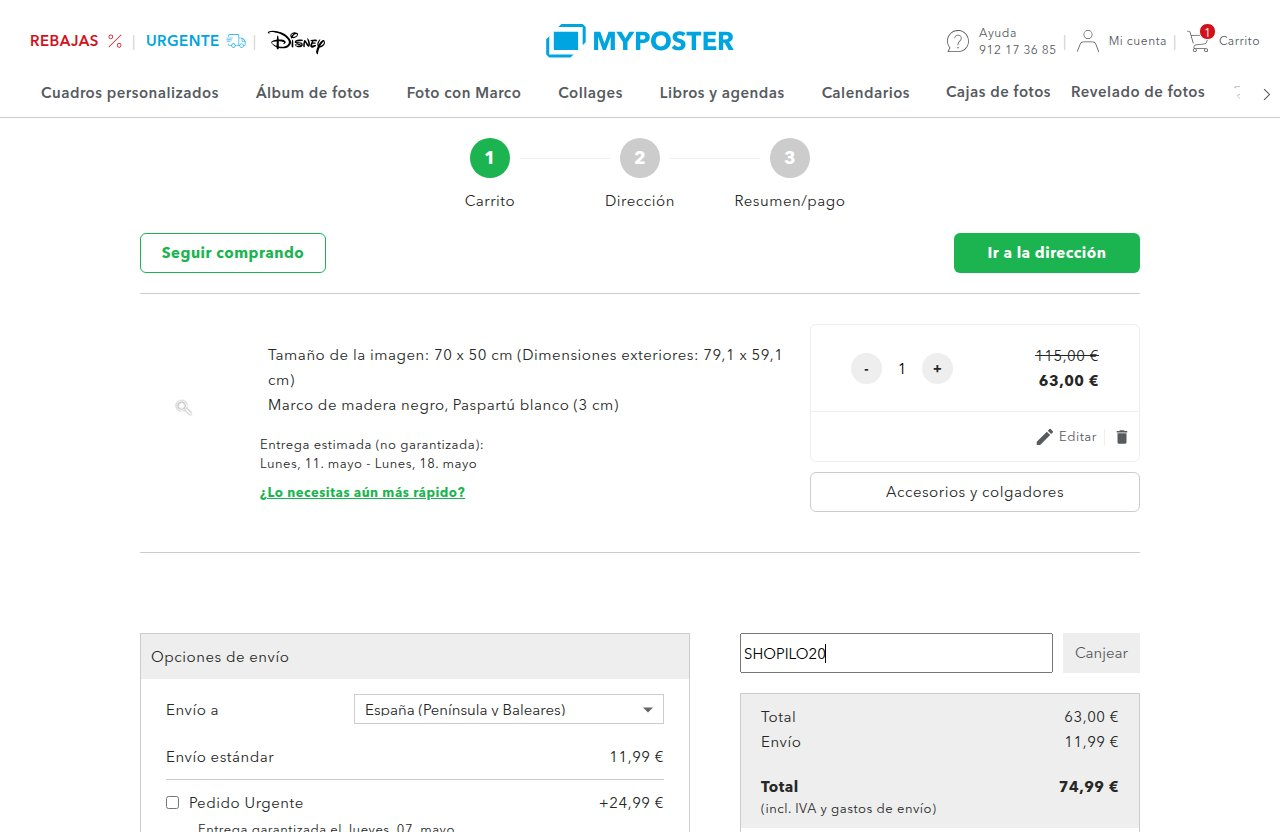Image resolution: width=1280 pixels, height=832 pixels.
Task: Open Revelado de fotos menu
Action: [x=1138, y=92]
